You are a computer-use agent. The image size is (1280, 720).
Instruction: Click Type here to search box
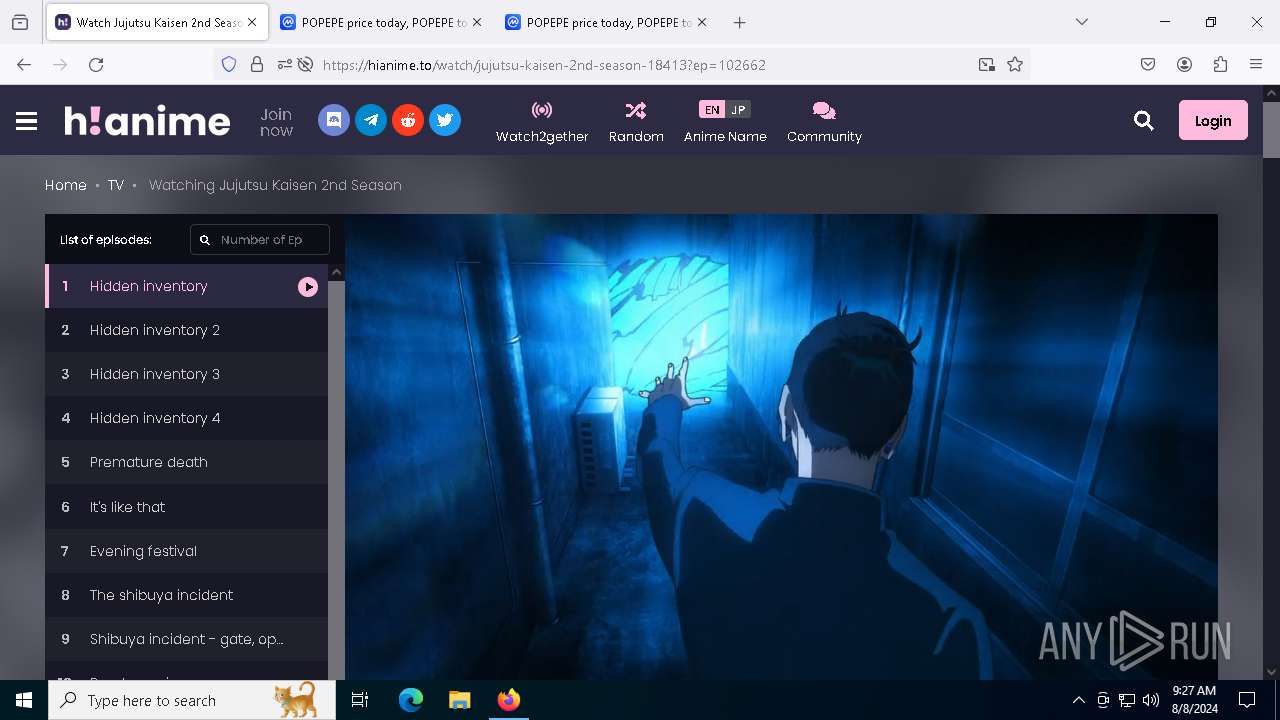(192, 700)
